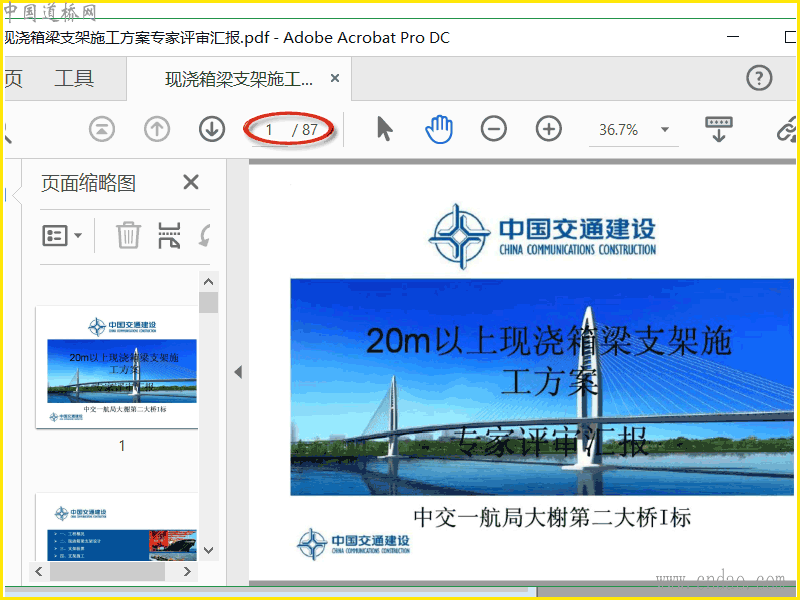Viewport: 800px width, 600px height.
Task: Click the scrolling mode fit icon
Action: click(718, 129)
